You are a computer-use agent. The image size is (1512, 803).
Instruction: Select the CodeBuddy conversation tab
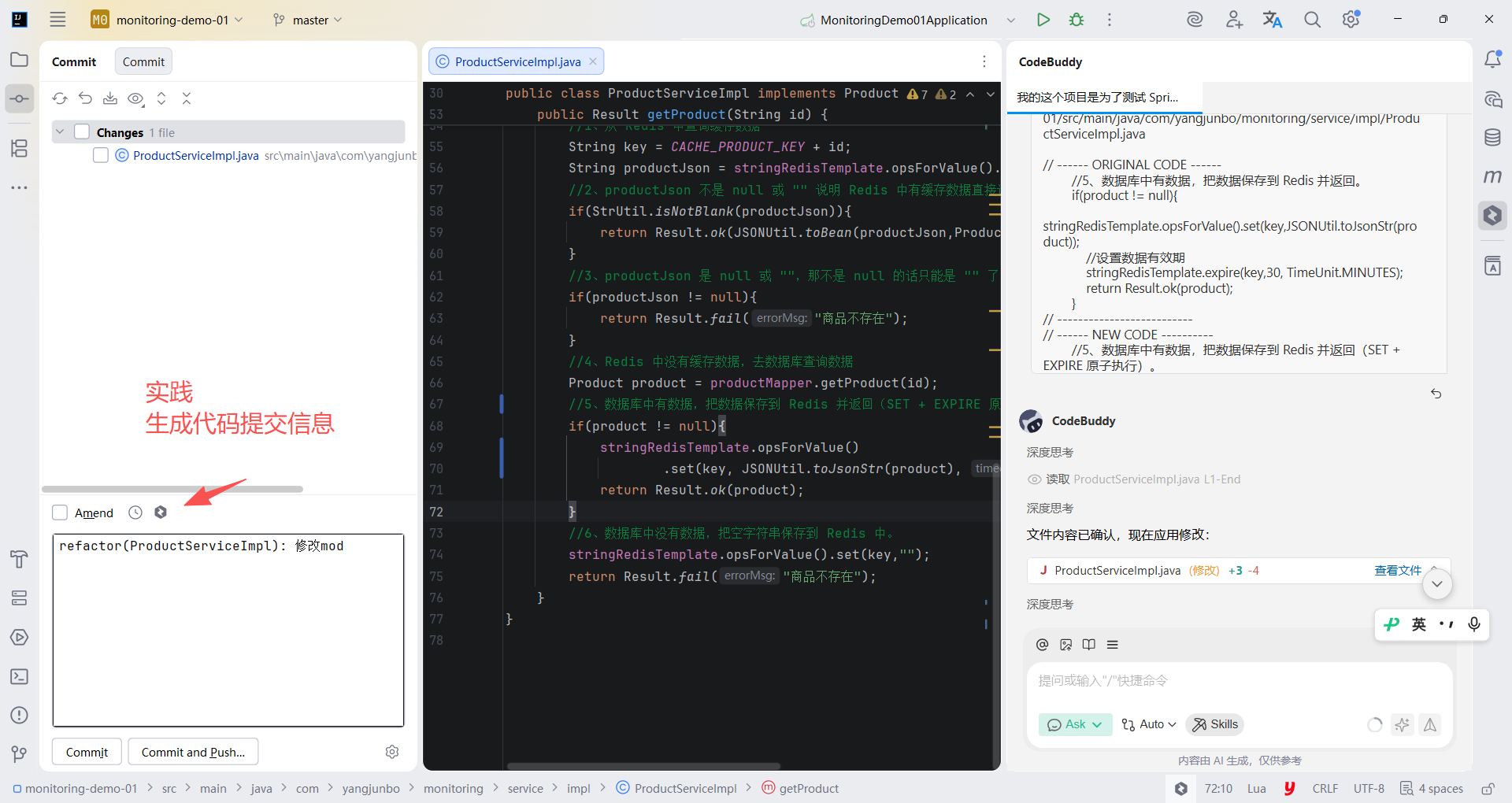(x=1105, y=98)
